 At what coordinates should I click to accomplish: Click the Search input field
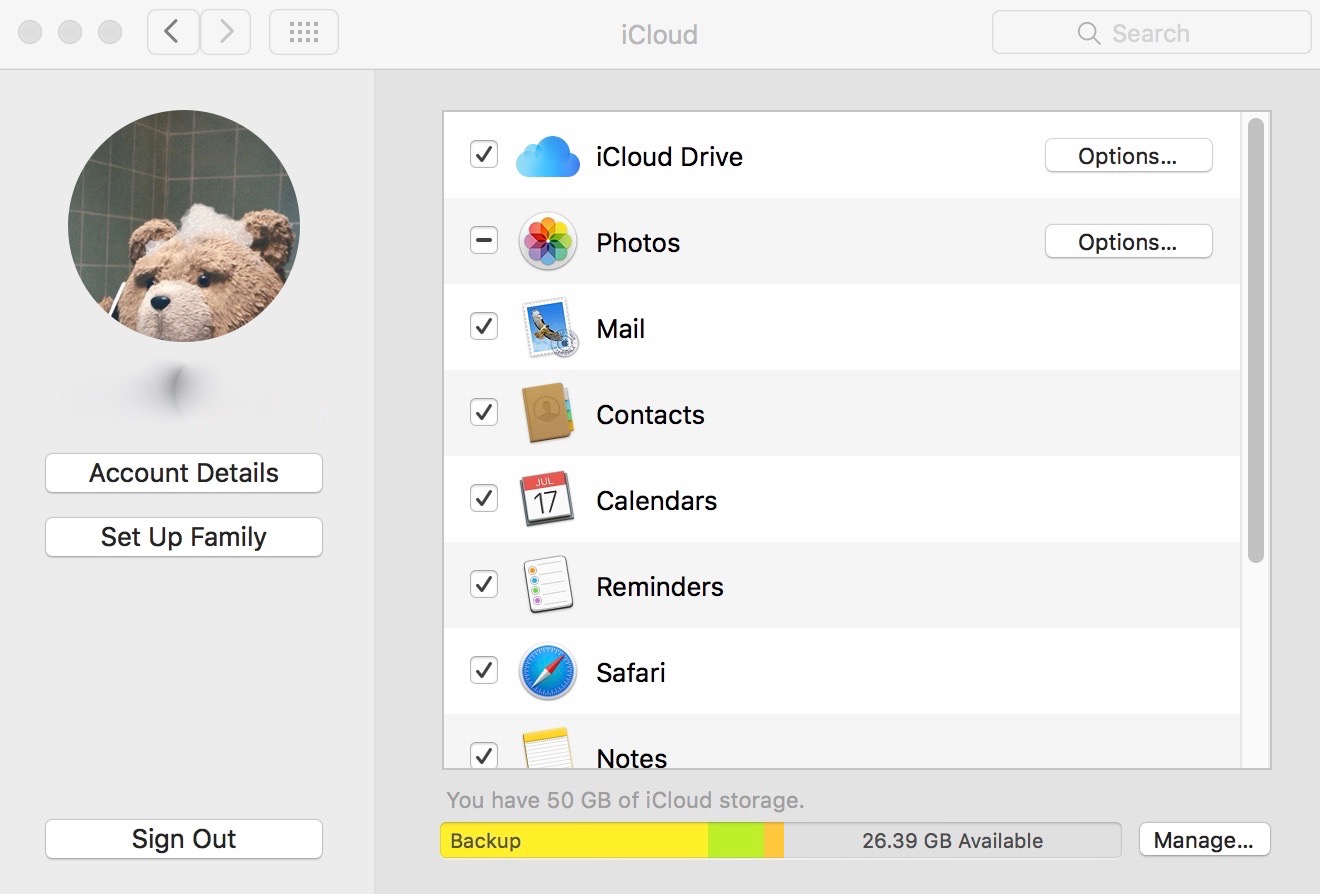pos(1151,33)
